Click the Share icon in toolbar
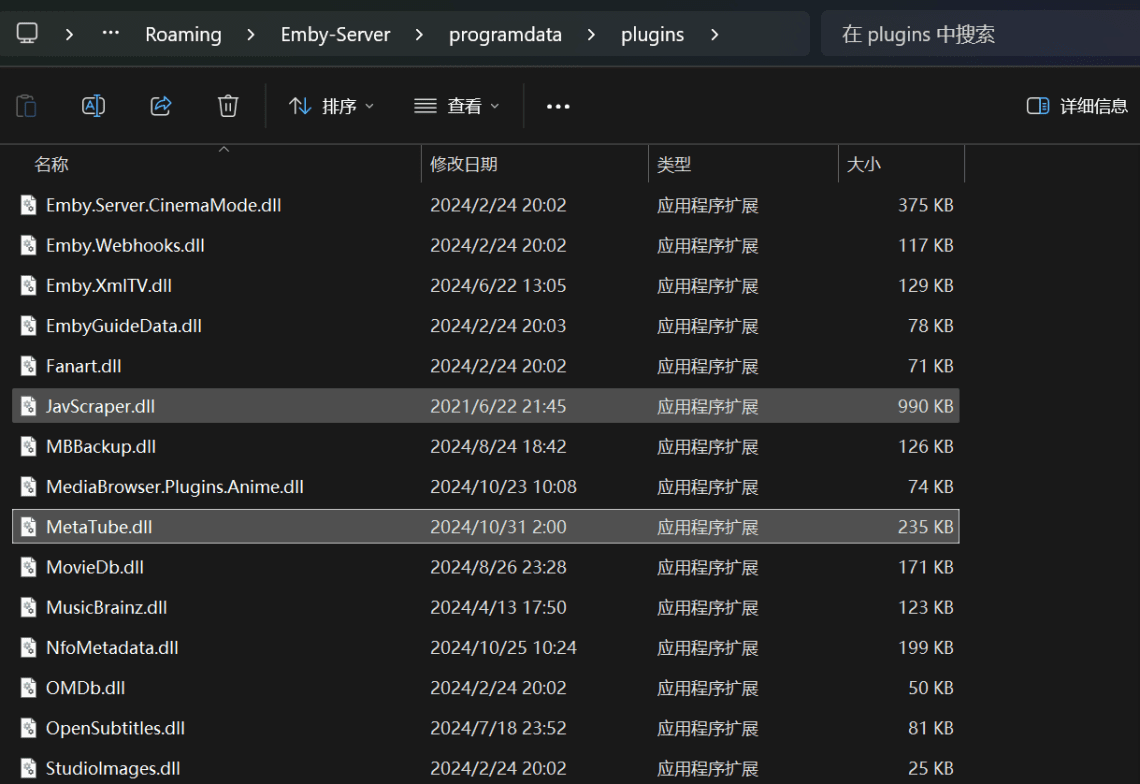Image resolution: width=1140 pixels, height=784 pixels. [x=161, y=106]
